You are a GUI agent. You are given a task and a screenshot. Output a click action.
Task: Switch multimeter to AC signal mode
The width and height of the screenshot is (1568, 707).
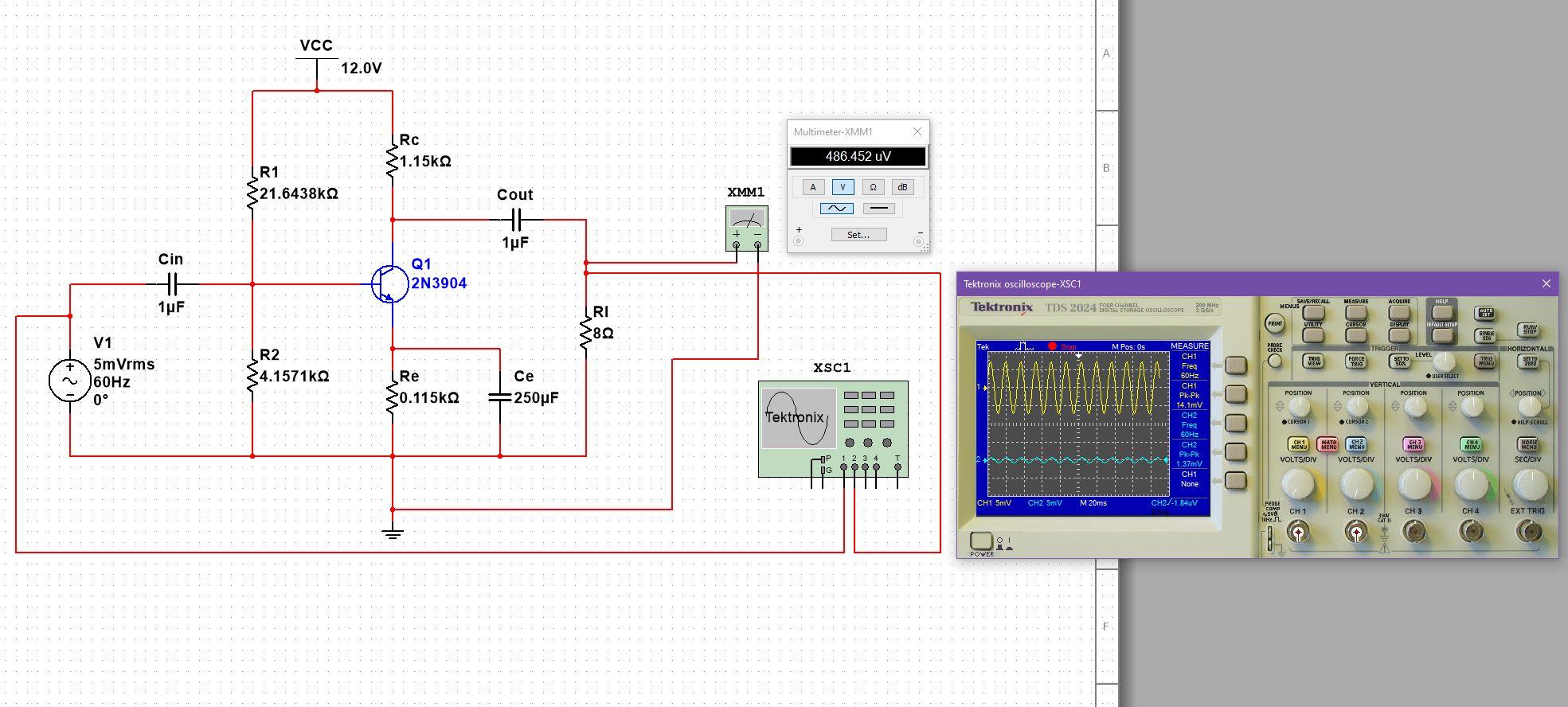[x=837, y=209]
